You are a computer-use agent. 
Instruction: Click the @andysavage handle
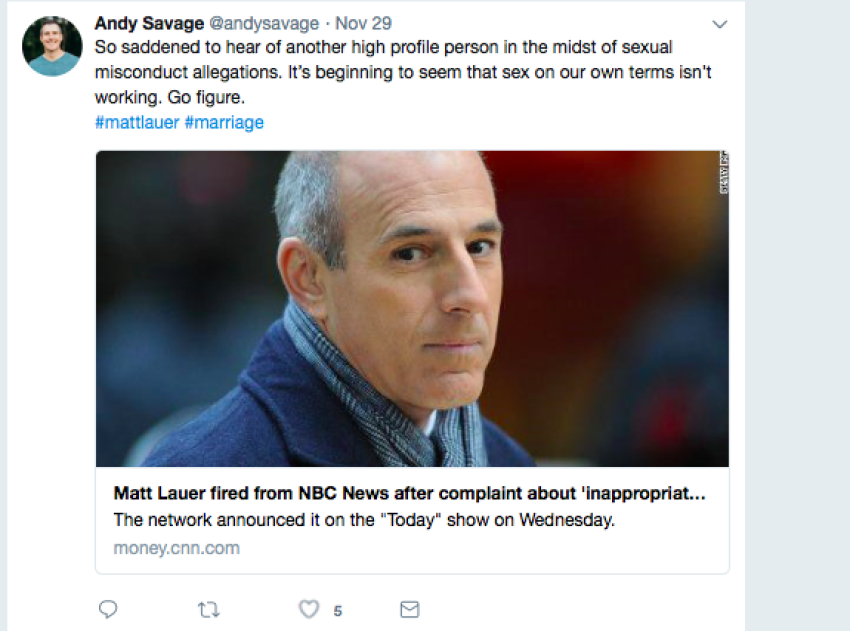pyautogui.click(x=266, y=23)
